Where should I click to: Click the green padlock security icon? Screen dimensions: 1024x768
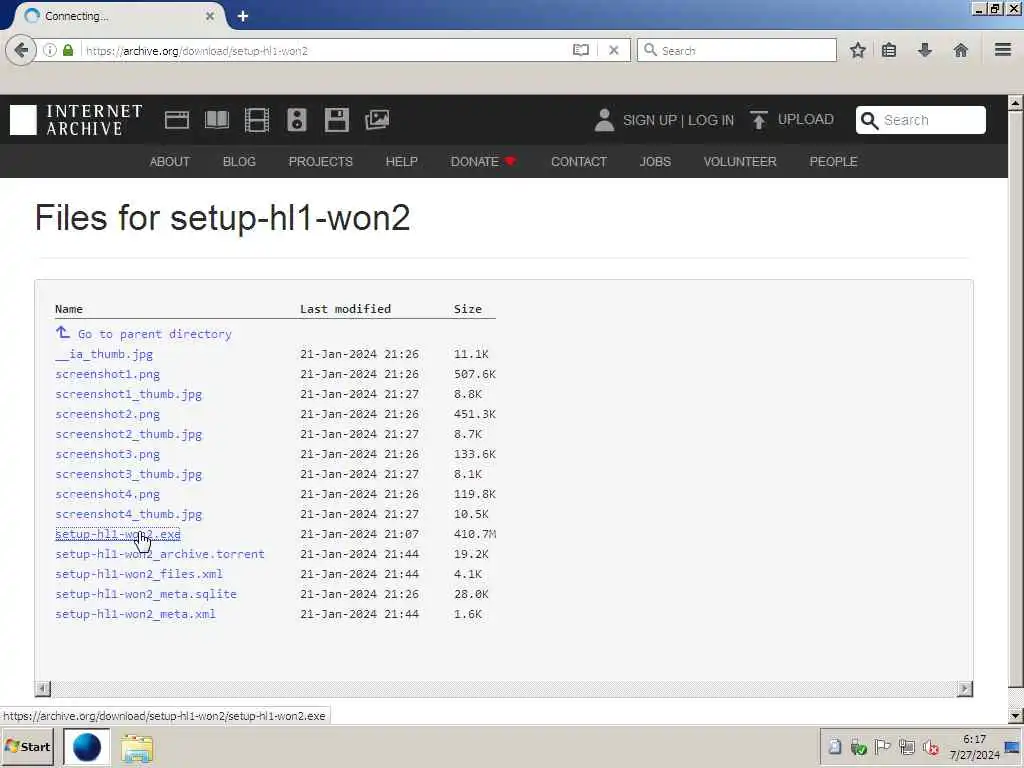coord(68,50)
